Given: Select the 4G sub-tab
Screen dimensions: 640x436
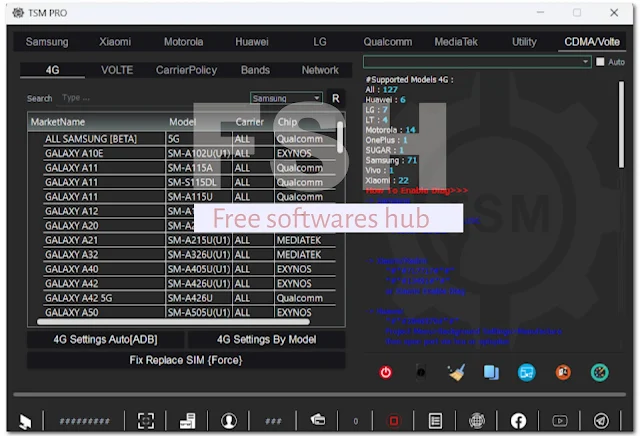Looking at the screenshot, I should (52, 70).
